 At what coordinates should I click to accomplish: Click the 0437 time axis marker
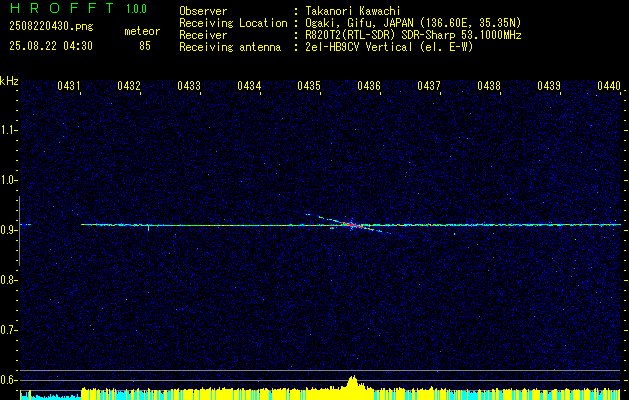[429, 86]
